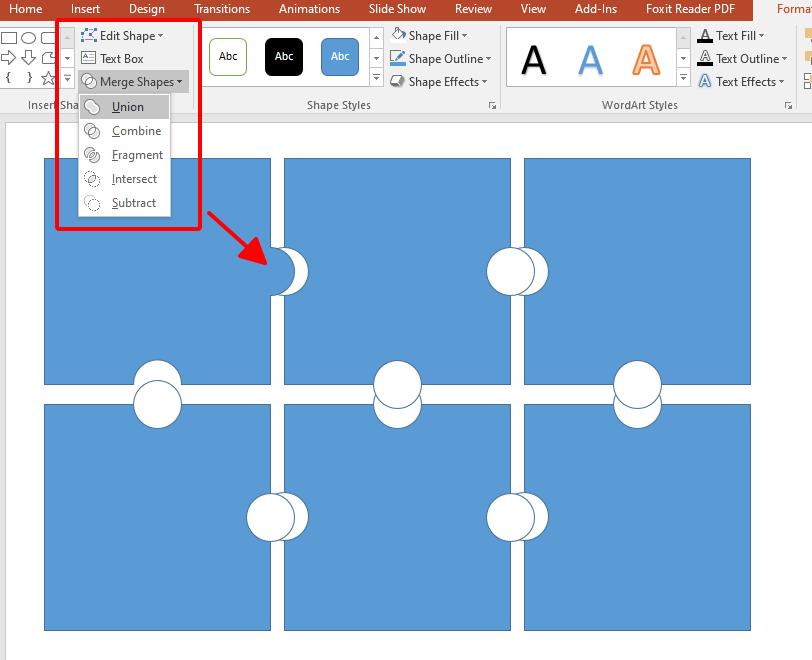The width and height of the screenshot is (812, 660).
Task: Select the blue Abc shape style preset
Action: pos(338,57)
